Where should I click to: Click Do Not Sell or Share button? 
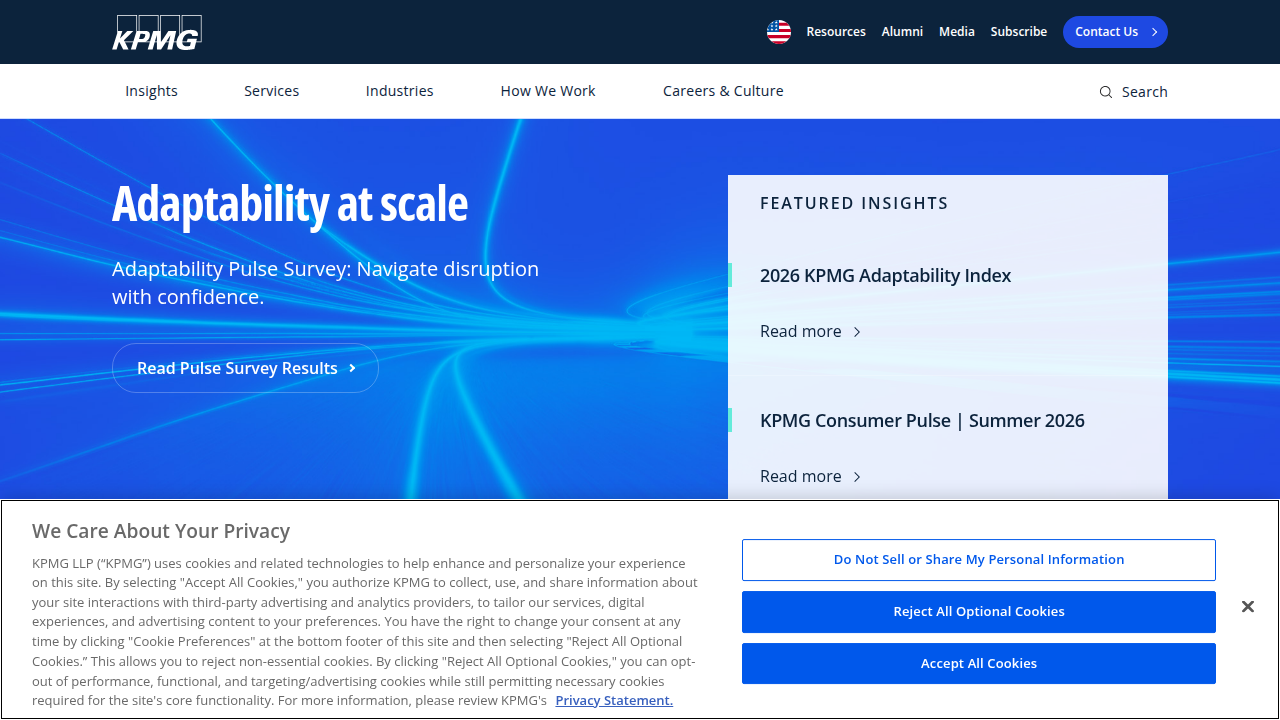coord(979,560)
